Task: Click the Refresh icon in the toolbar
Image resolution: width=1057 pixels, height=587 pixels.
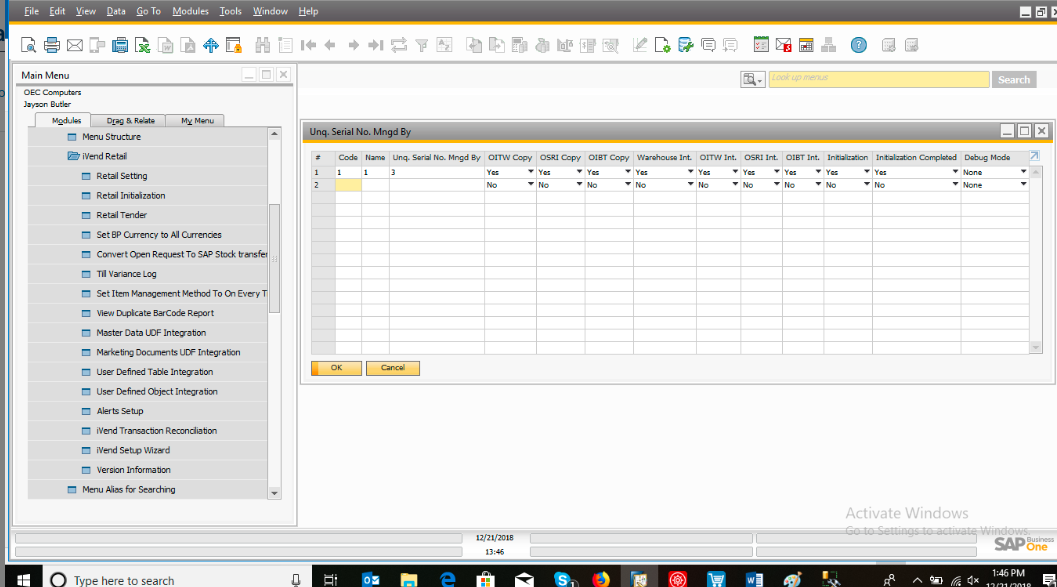Action: pos(399,45)
